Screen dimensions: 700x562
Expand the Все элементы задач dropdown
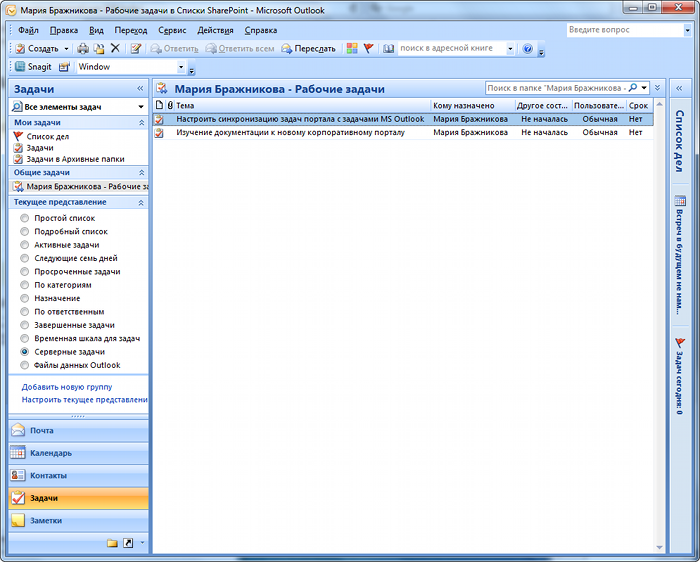[140, 106]
